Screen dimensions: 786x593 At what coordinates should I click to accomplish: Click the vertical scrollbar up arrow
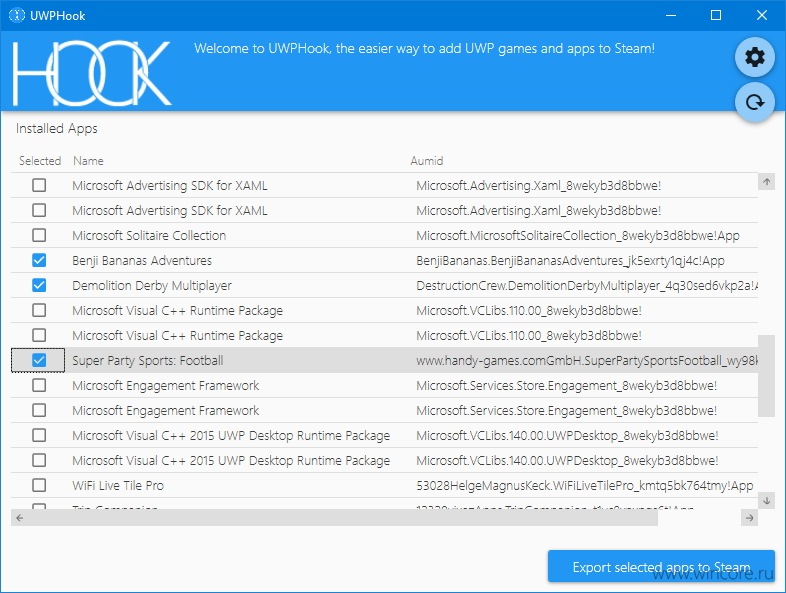(x=766, y=181)
